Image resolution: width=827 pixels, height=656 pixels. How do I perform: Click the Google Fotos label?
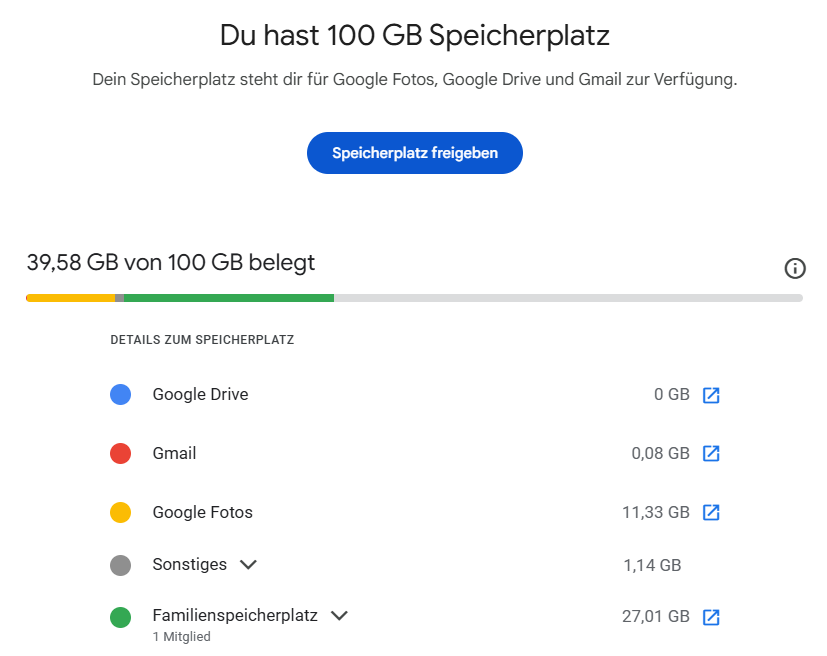202,512
